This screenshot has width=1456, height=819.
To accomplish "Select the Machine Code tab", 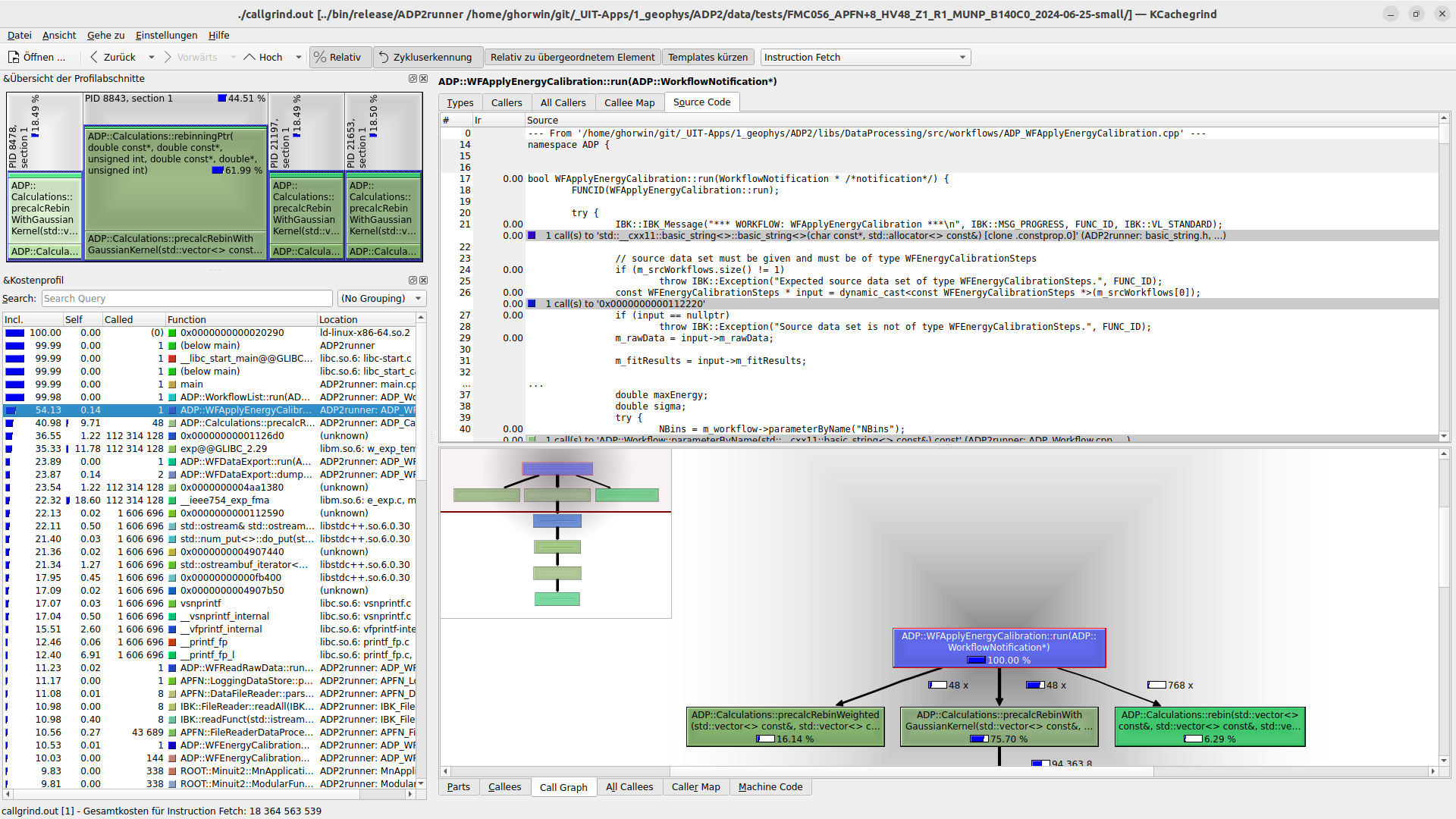I will pos(770,787).
